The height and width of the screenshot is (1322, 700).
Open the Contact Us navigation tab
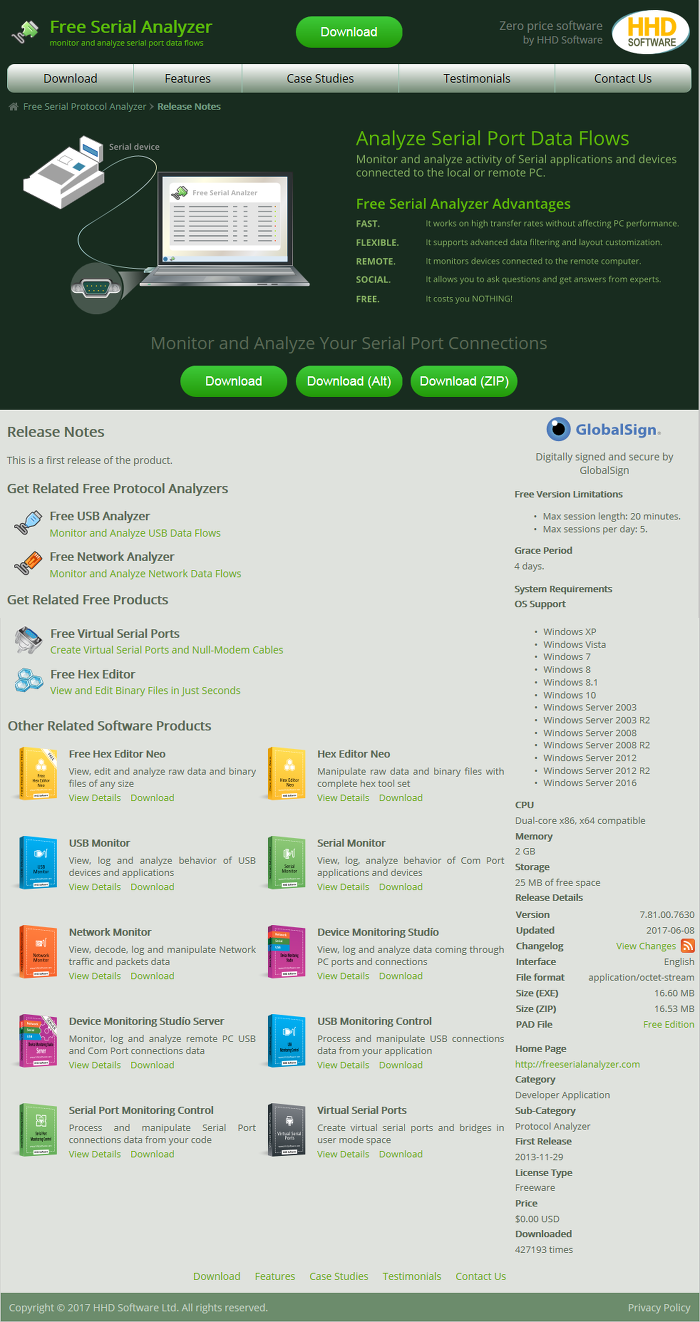coord(623,78)
